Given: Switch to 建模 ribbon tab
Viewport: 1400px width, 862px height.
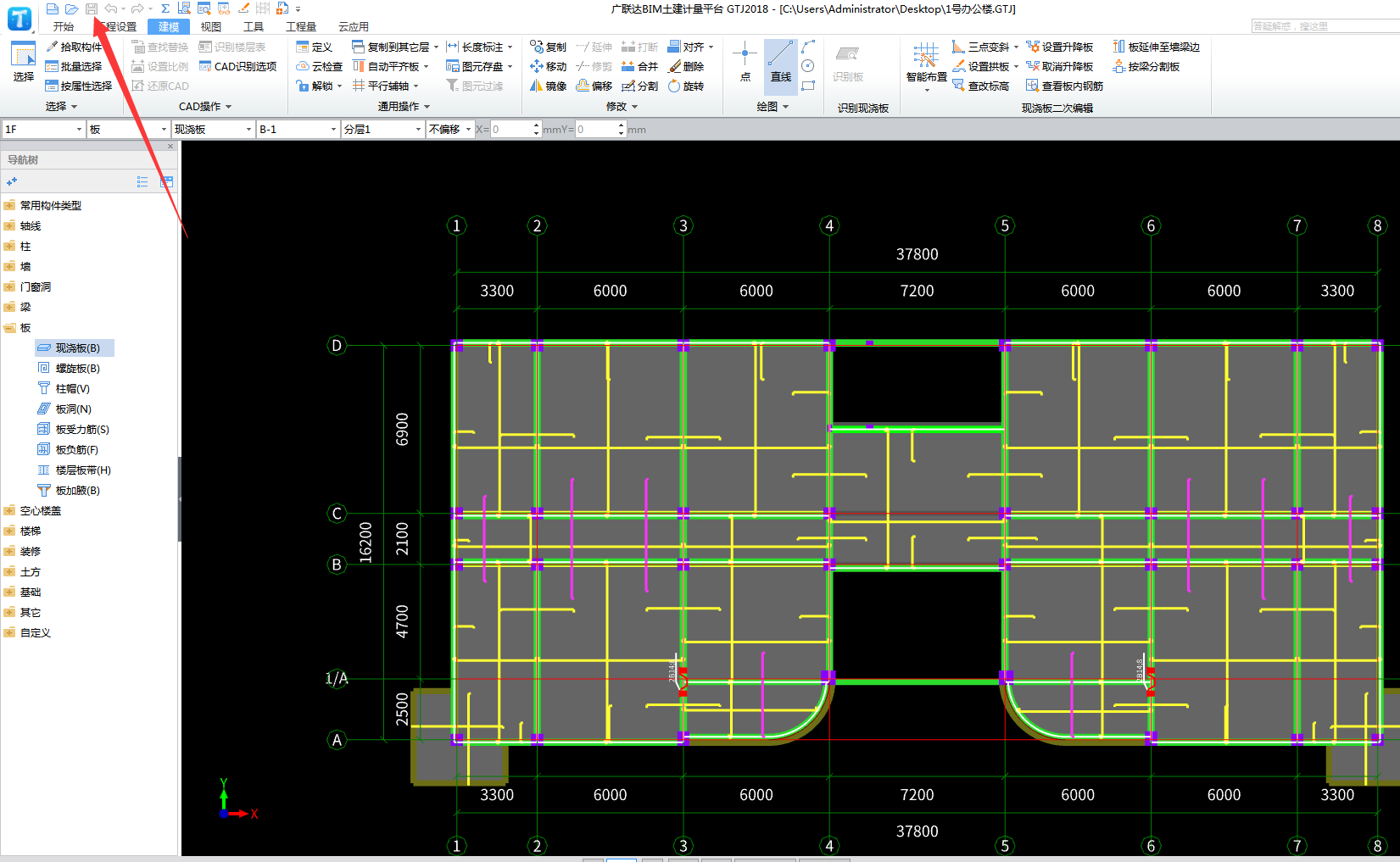Looking at the screenshot, I should point(169,26).
